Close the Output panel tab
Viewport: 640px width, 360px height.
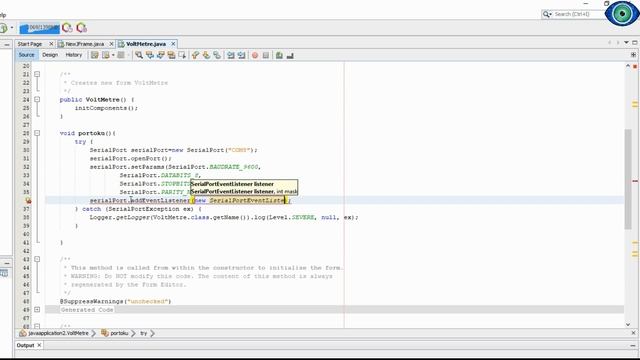point(39,345)
